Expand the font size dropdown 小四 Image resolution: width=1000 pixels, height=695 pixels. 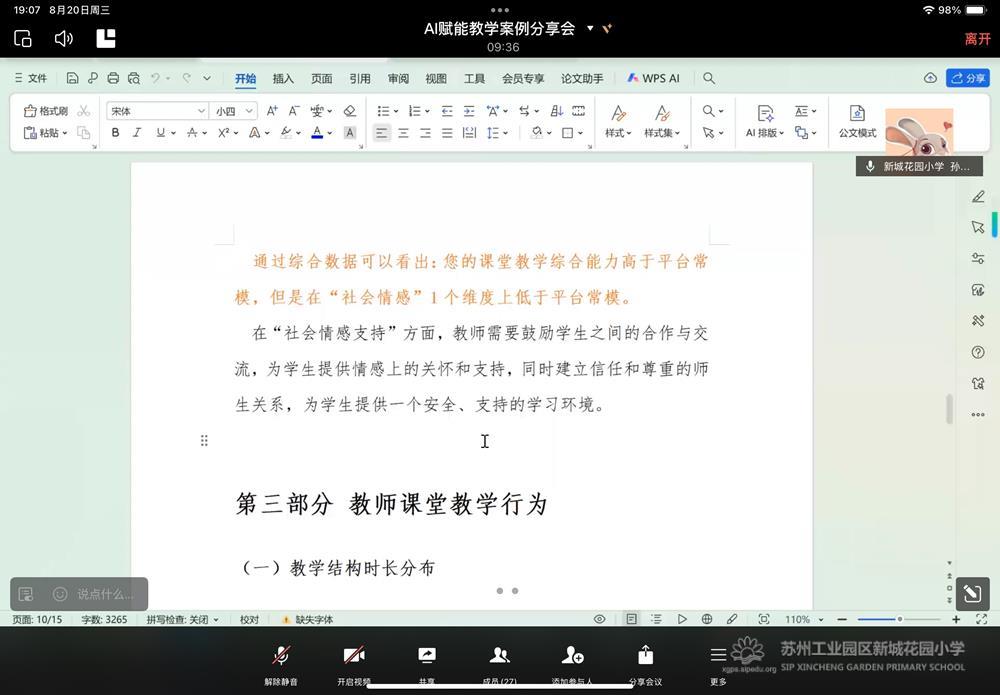[235, 111]
